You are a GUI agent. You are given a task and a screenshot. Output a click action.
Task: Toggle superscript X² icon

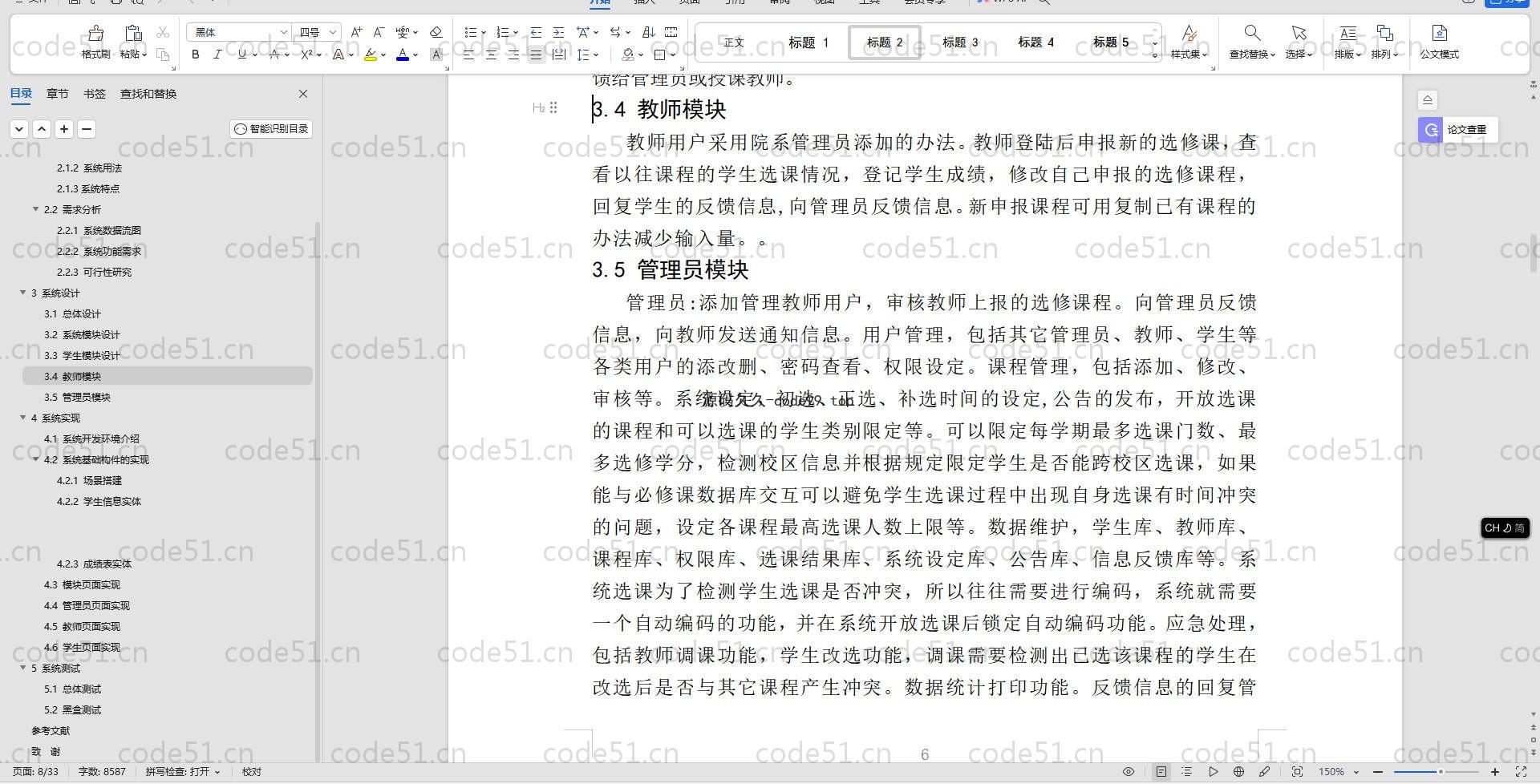tap(306, 55)
